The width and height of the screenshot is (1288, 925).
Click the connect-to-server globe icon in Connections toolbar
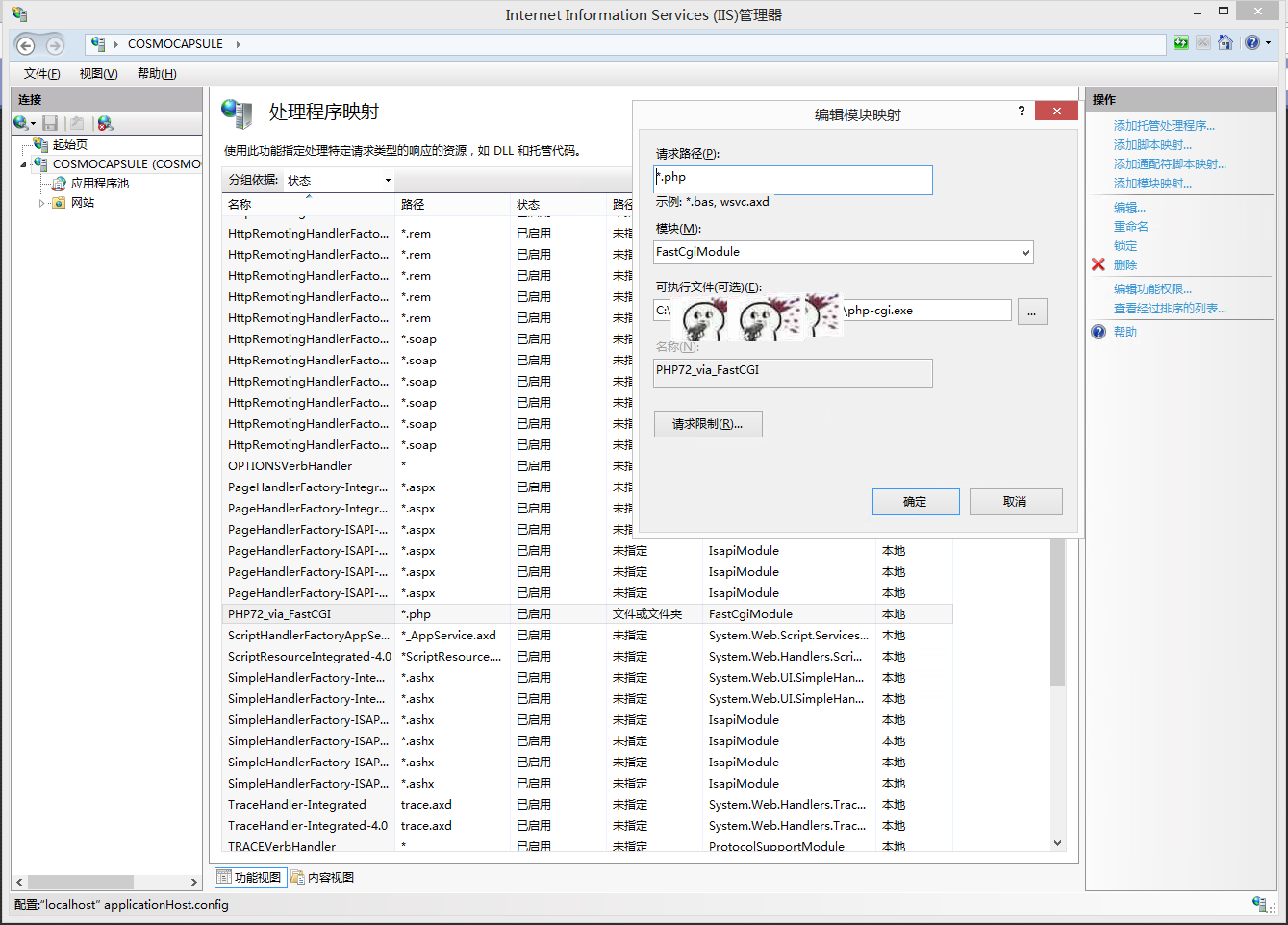pos(23,123)
